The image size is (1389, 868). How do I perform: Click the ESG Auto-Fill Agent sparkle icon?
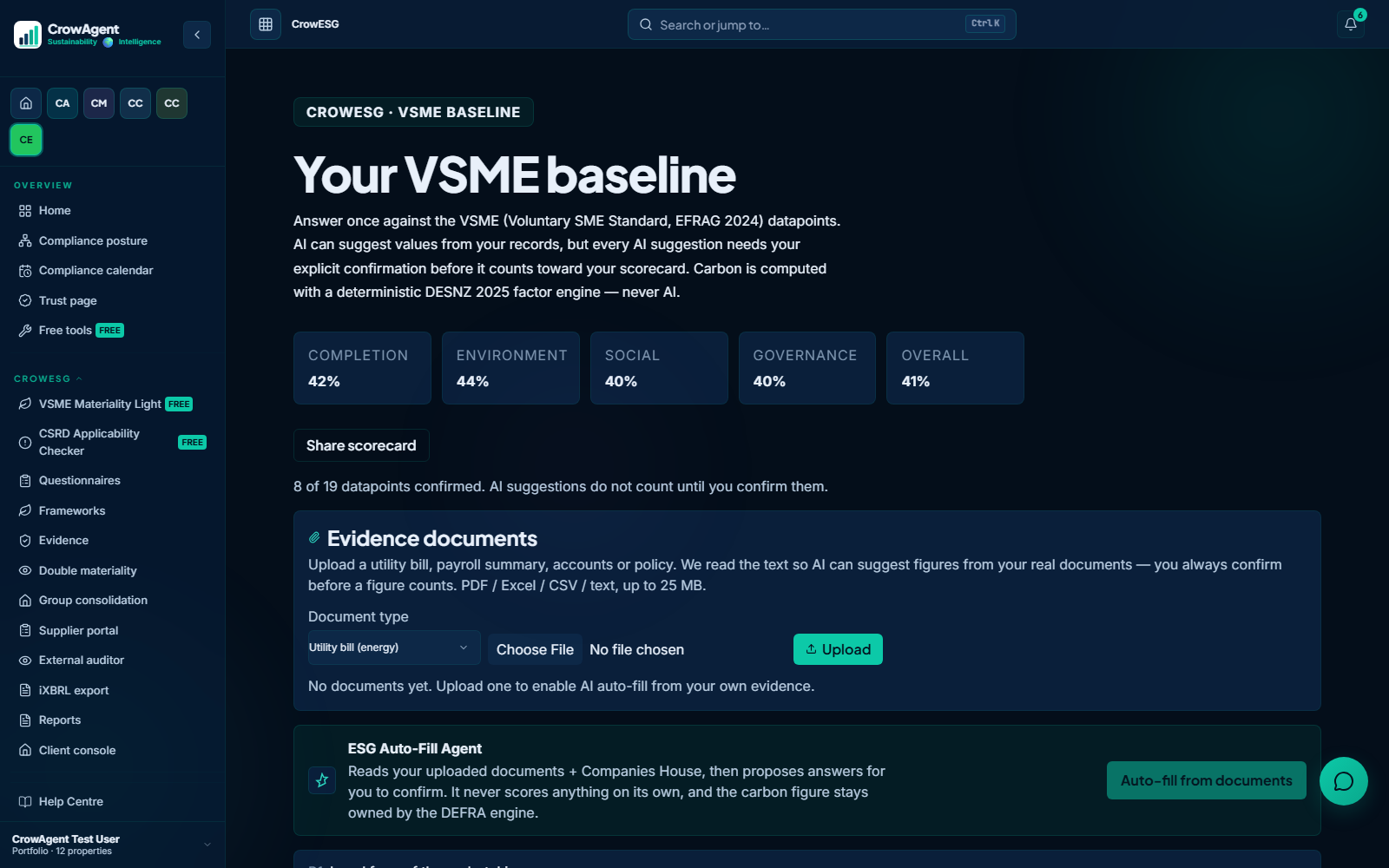[x=322, y=780]
